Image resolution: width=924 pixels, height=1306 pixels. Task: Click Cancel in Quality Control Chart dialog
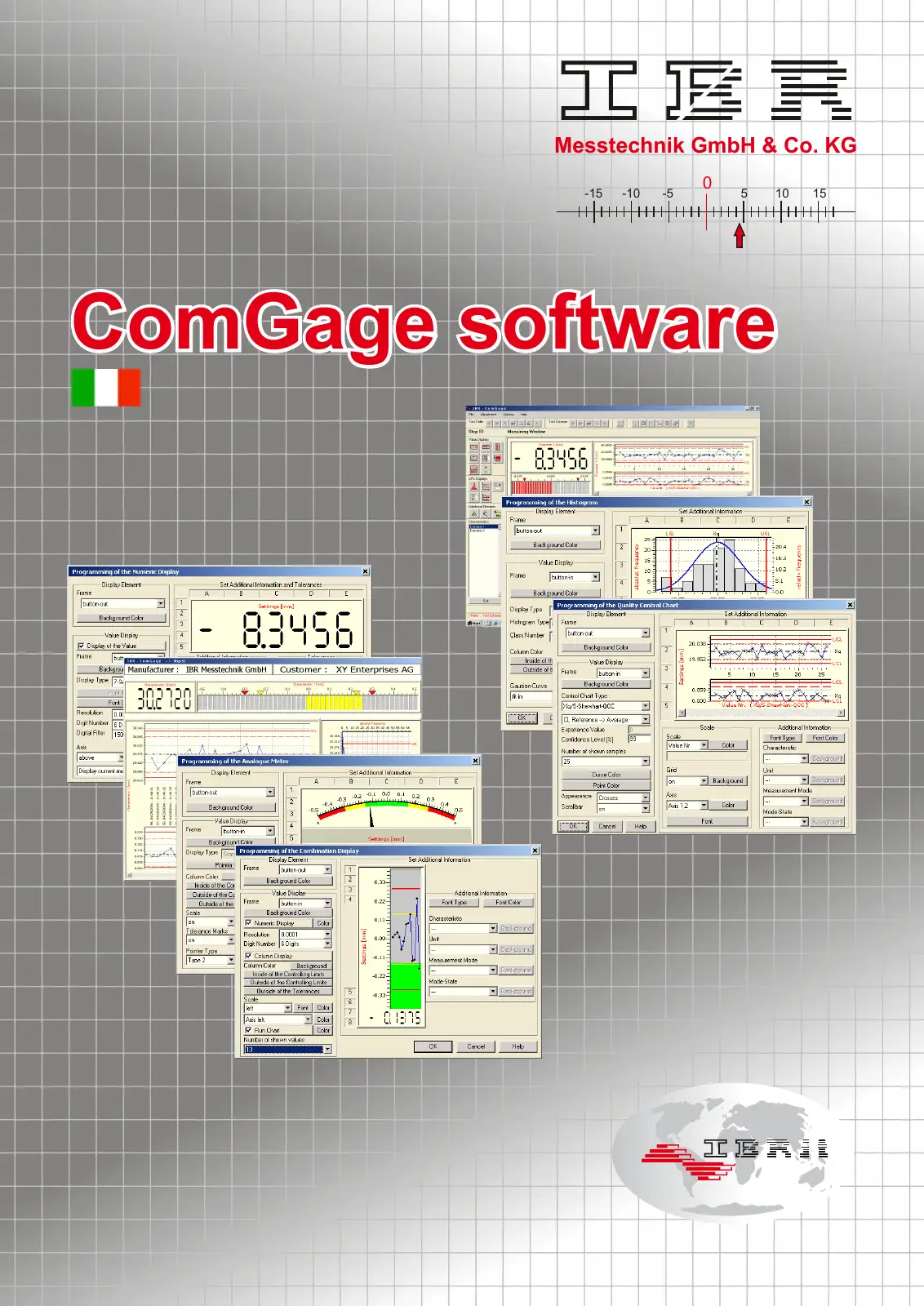(x=606, y=826)
